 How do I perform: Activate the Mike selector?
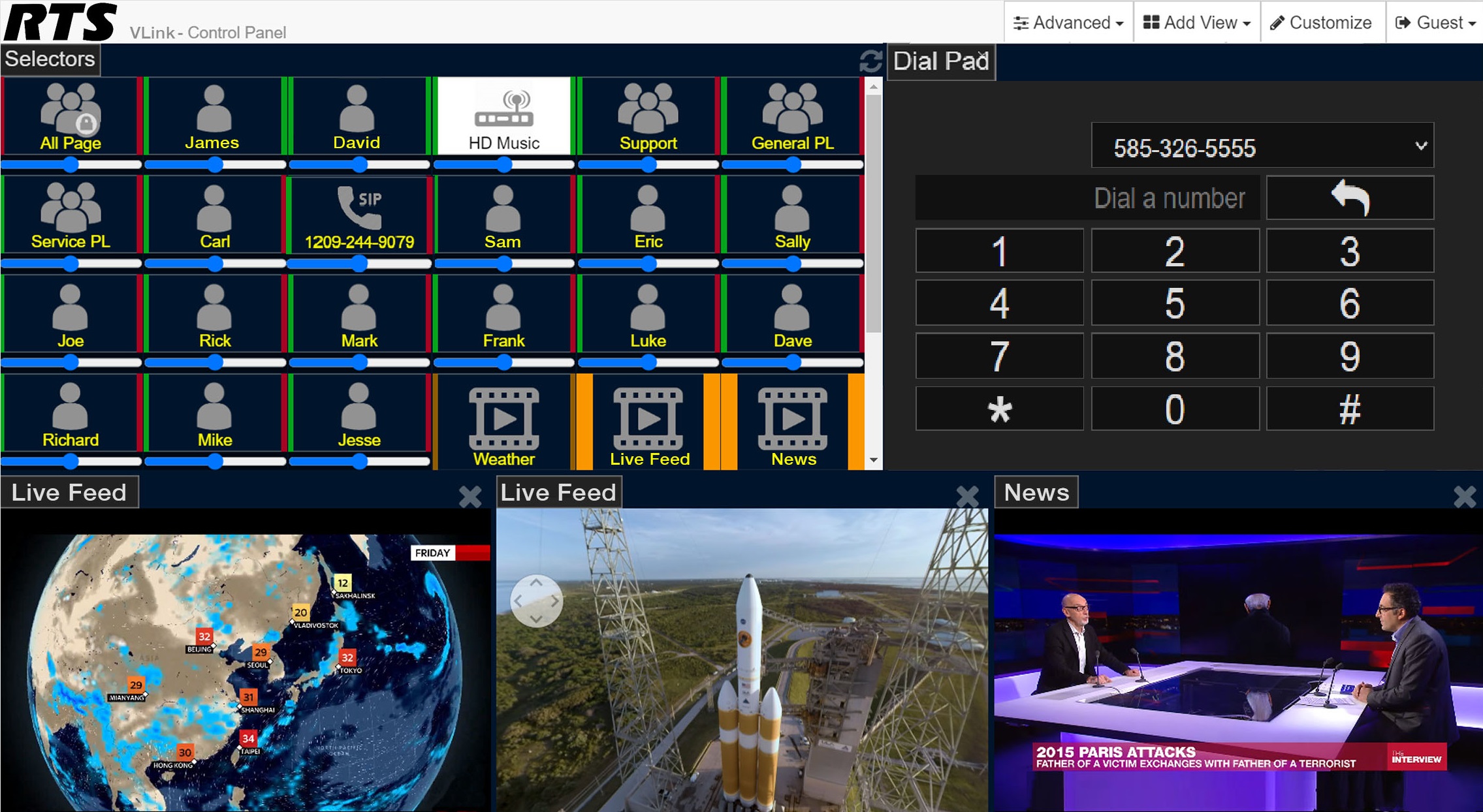(214, 413)
